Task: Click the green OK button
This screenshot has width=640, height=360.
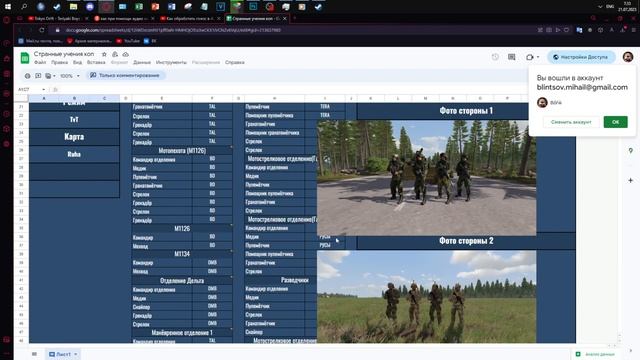Action: pyautogui.click(x=616, y=122)
